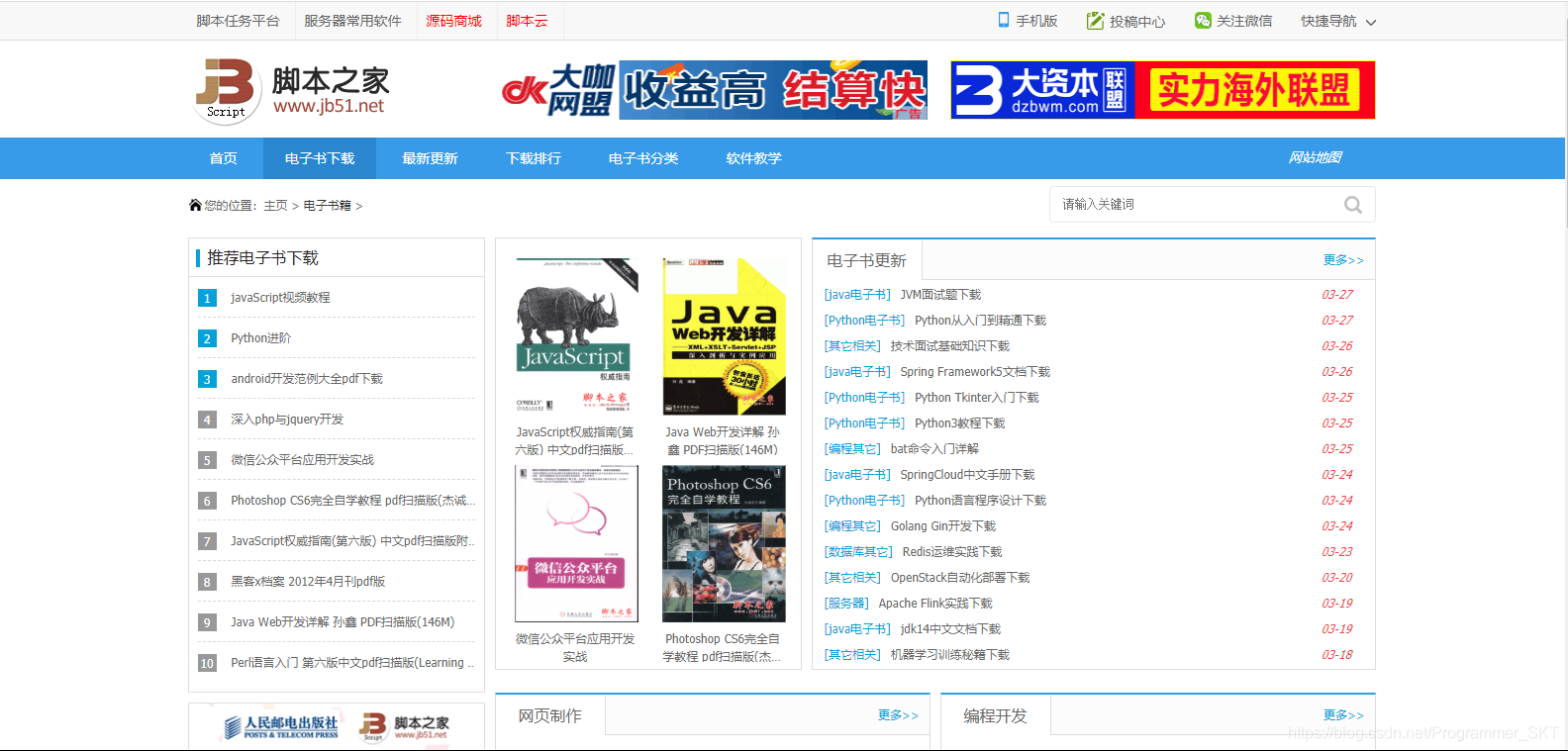Click 主页 in the breadcrumb
Viewport: 1568px width, 751px height.
pyautogui.click(x=275, y=206)
